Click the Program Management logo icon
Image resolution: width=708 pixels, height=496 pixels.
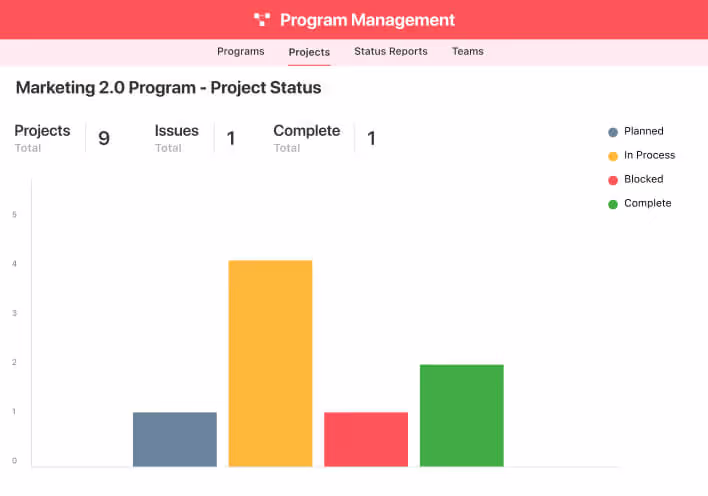(x=262, y=19)
